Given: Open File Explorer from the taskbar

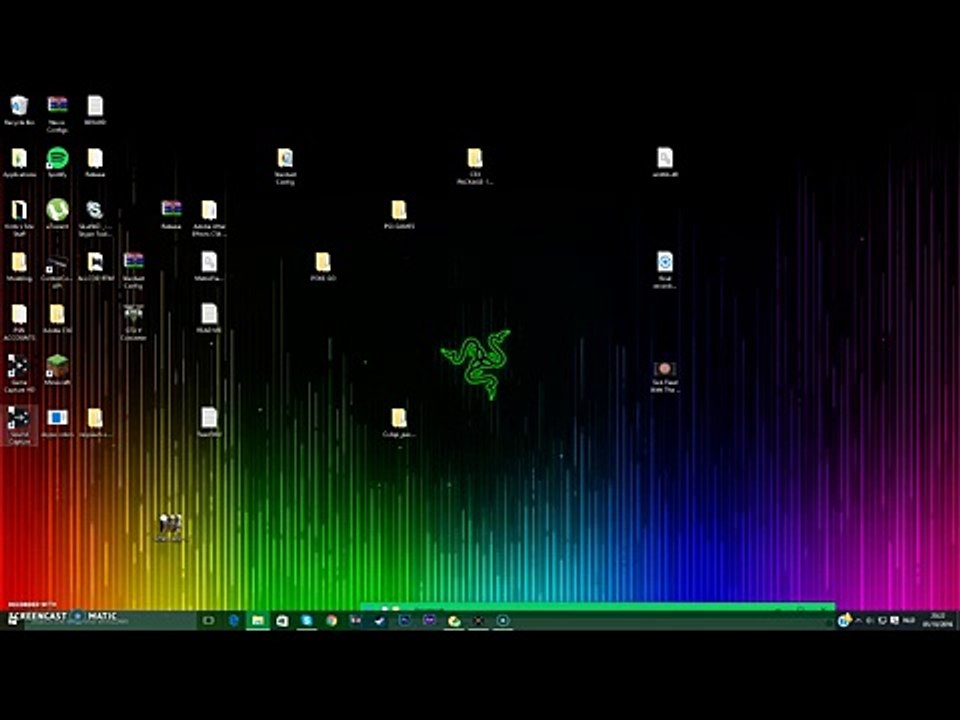Looking at the screenshot, I should pyautogui.click(x=258, y=620).
